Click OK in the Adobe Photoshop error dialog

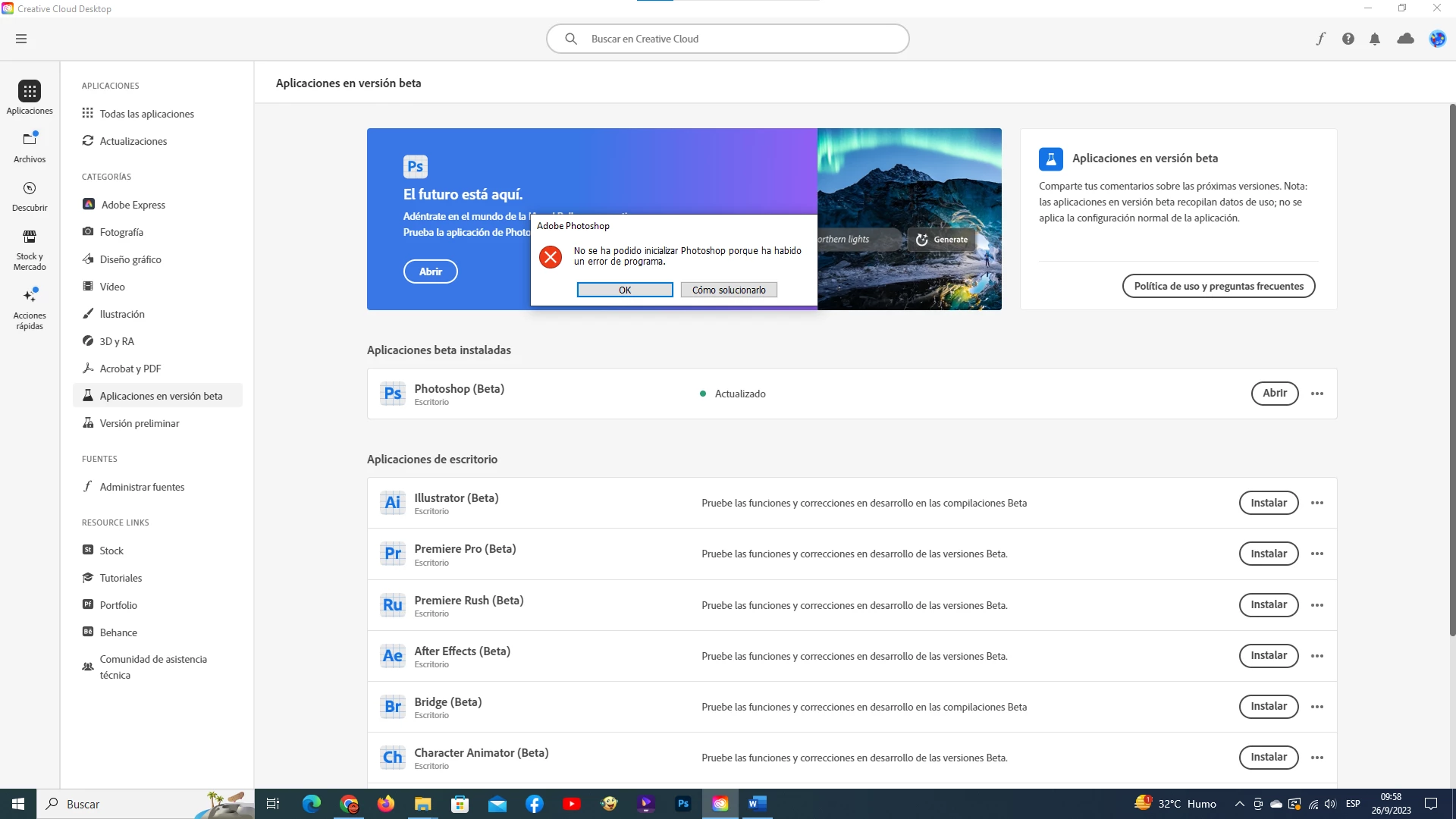(x=624, y=290)
